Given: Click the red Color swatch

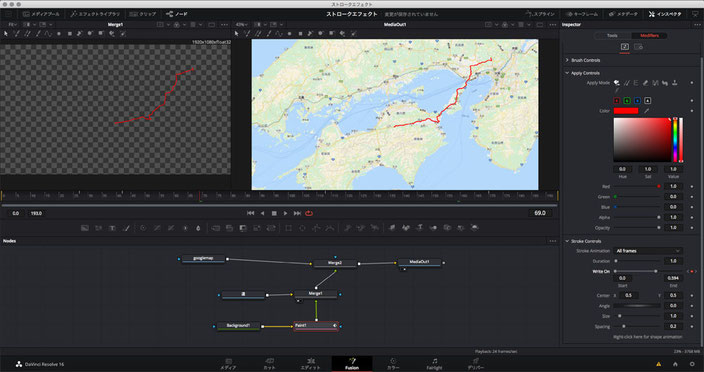Looking at the screenshot, I should [x=626, y=110].
